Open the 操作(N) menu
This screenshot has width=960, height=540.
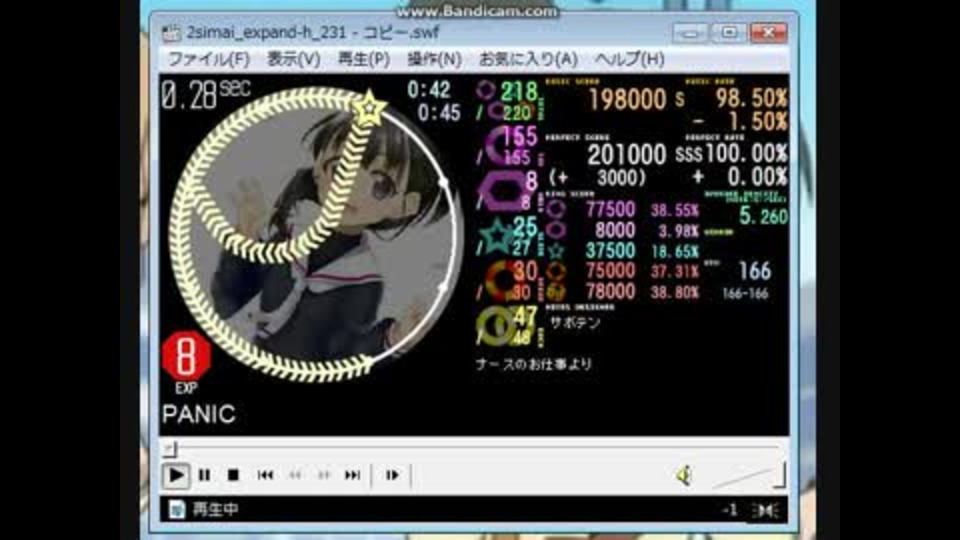click(434, 59)
